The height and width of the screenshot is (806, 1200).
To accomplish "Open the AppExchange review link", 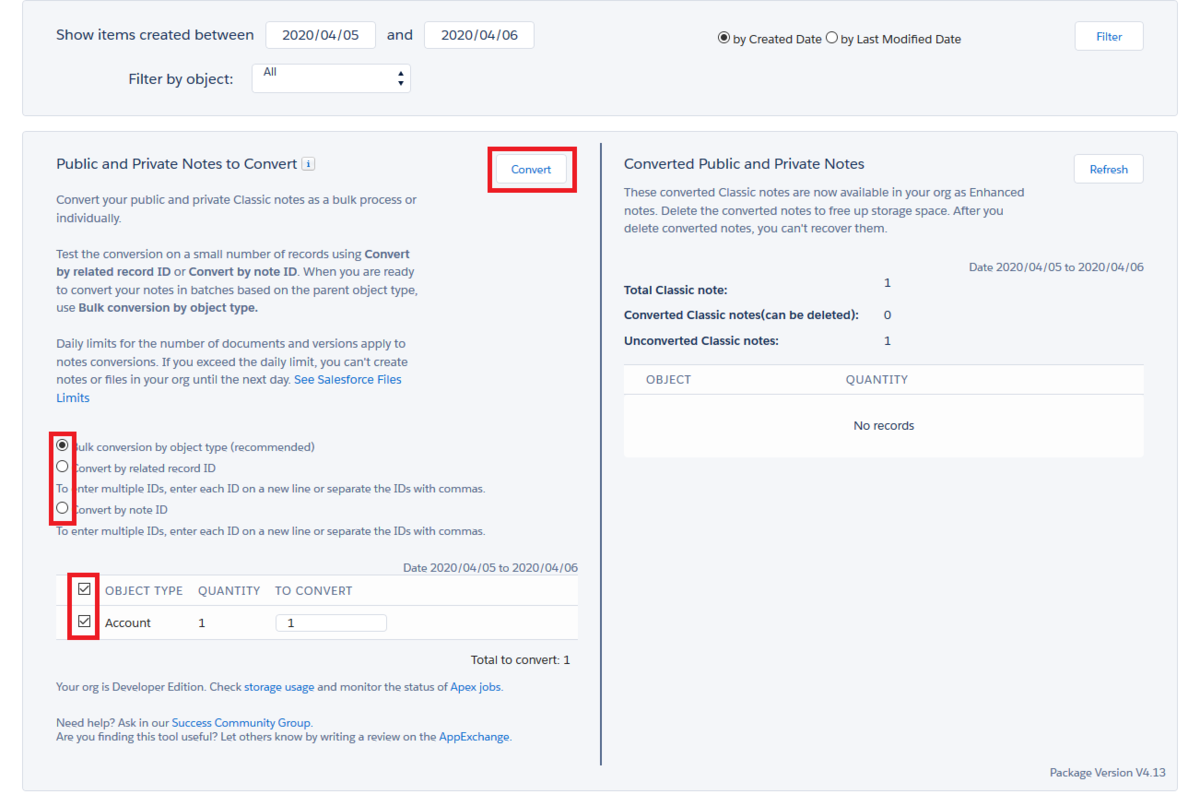I will [474, 737].
